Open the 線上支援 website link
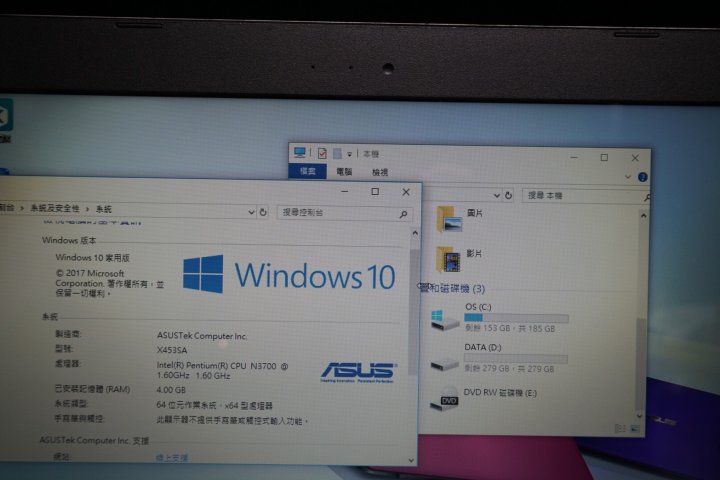This screenshot has width=720, height=480. coord(172,457)
